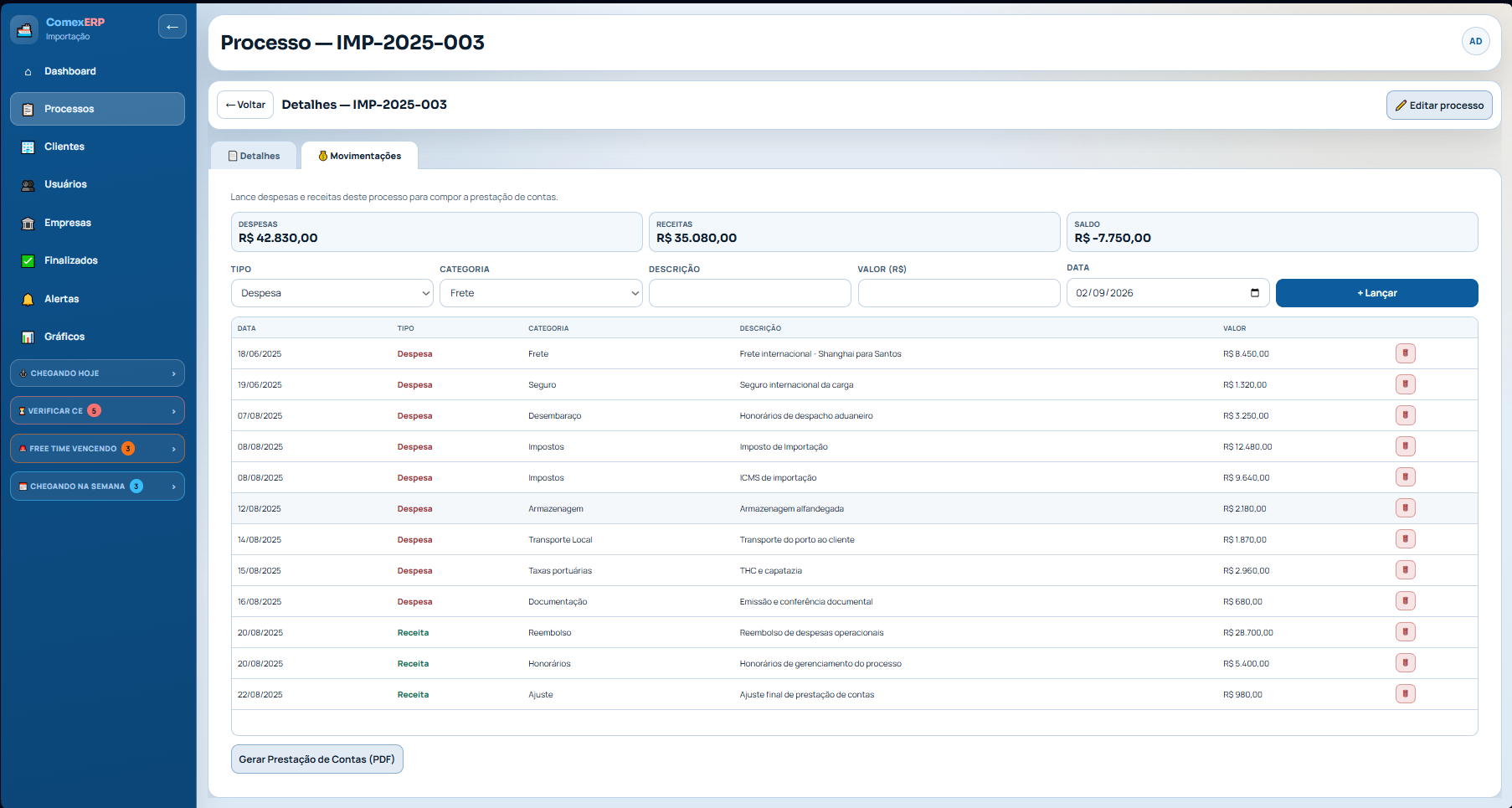The height and width of the screenshot is (808, 1512).
Task: Collapse sidebar with the arrow button
Action: [x=172, y=27]
